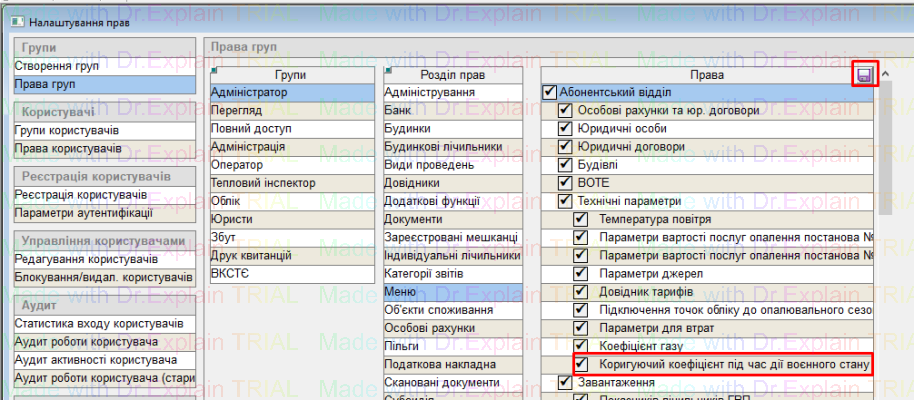This screenshot has width=914, height=400.
Task: Select the Оператор group row
Action: click(237, 165)
